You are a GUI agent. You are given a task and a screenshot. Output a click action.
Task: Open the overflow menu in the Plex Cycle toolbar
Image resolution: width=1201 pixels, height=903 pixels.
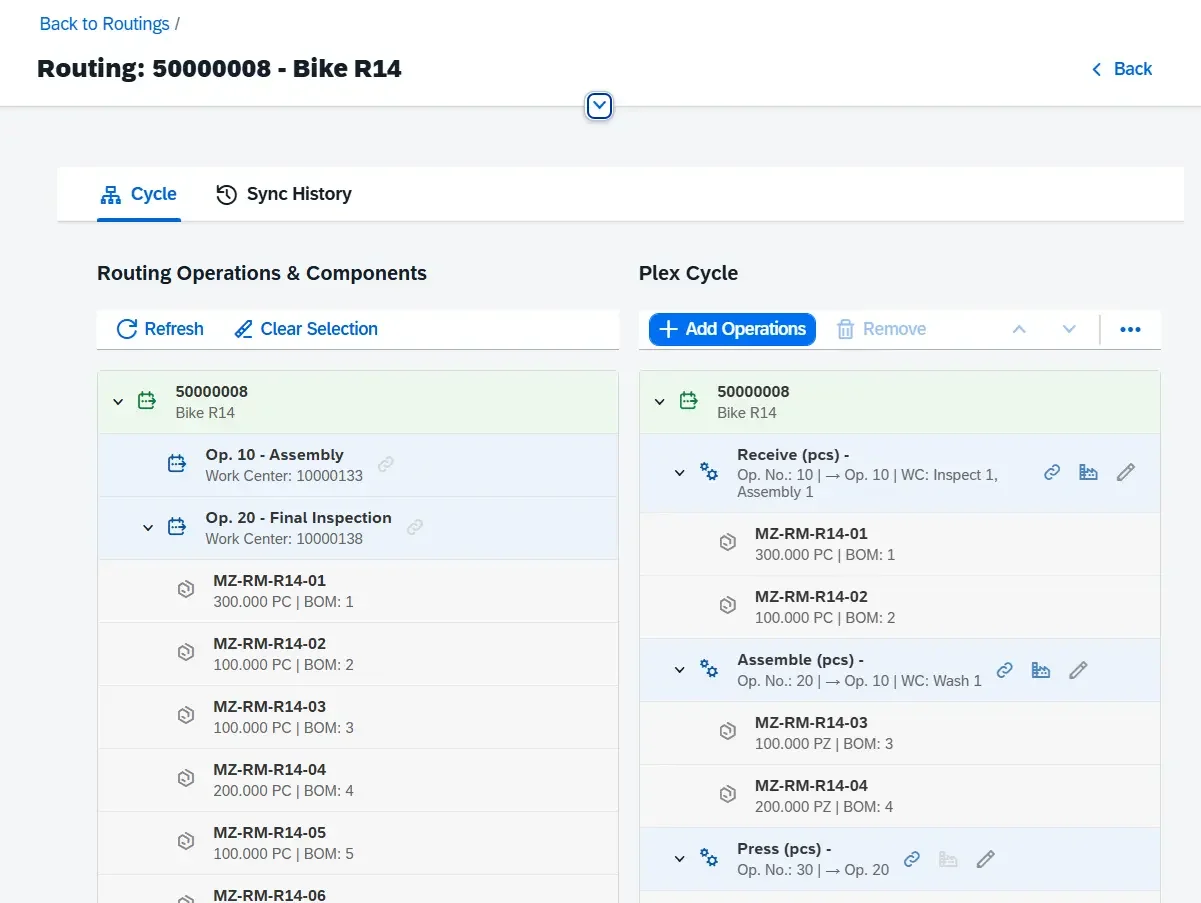(1130, 328)
